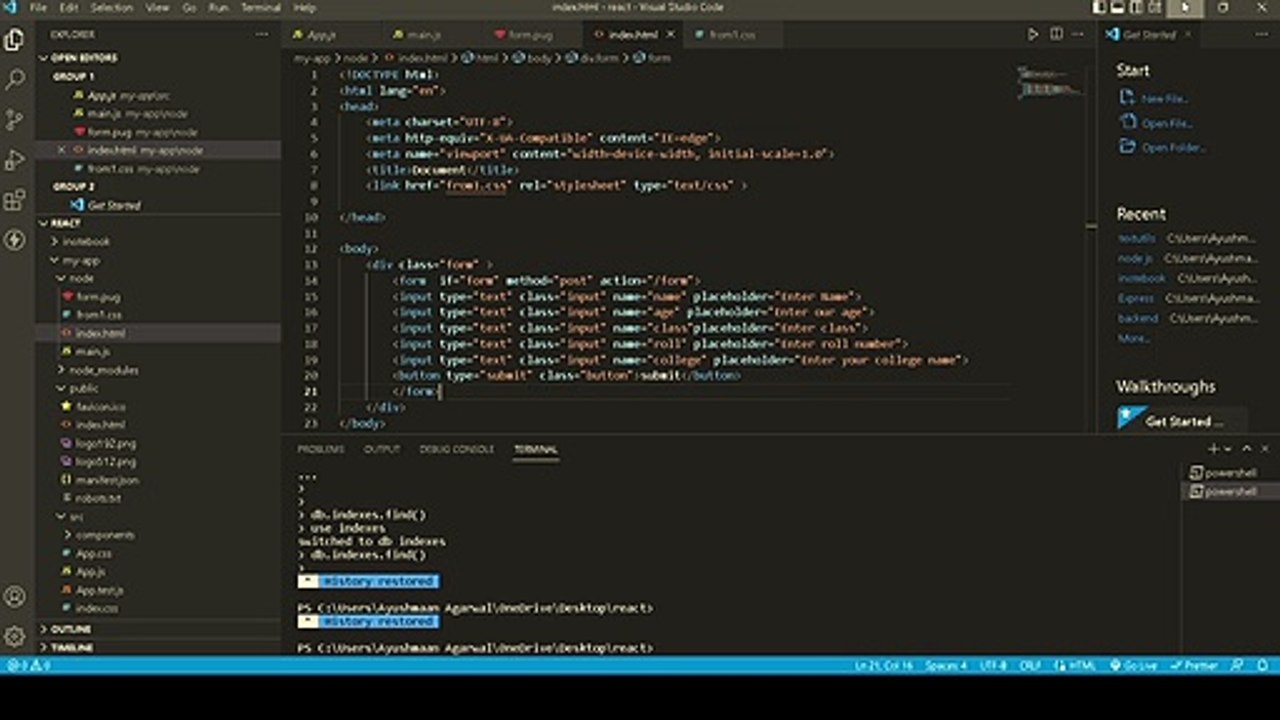Click the VS Code logo in the title bar
Screen dimensions: 1280x720
10,7
